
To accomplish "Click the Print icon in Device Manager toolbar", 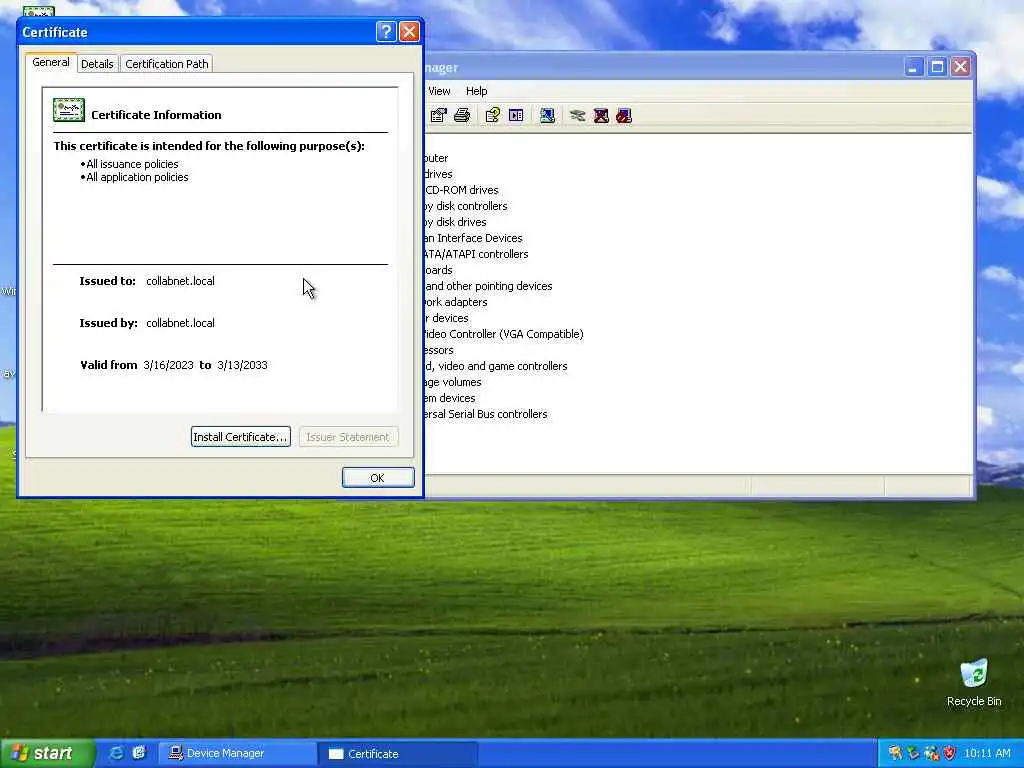I will pyautogui.click(x=462, y=116).
